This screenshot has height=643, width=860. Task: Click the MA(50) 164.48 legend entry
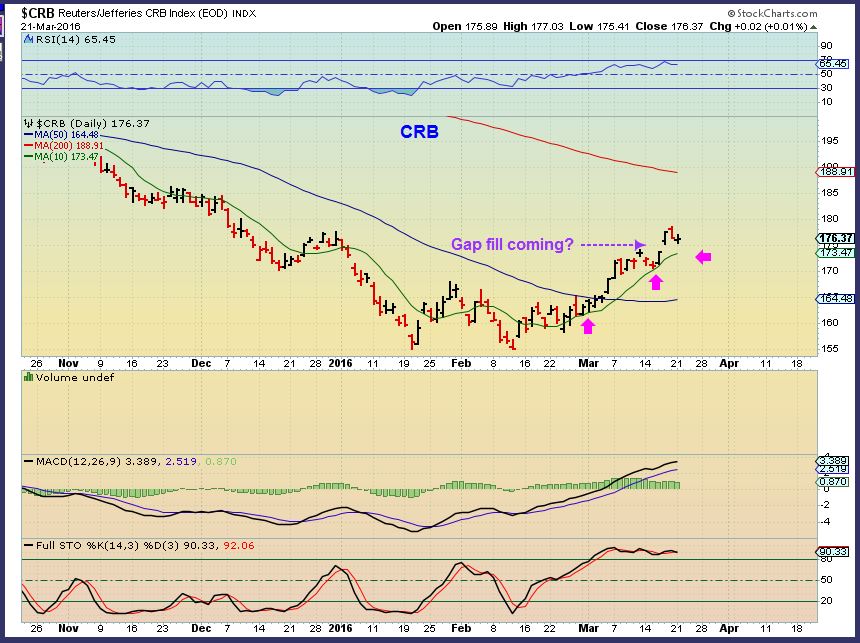[x=61, y=135]
